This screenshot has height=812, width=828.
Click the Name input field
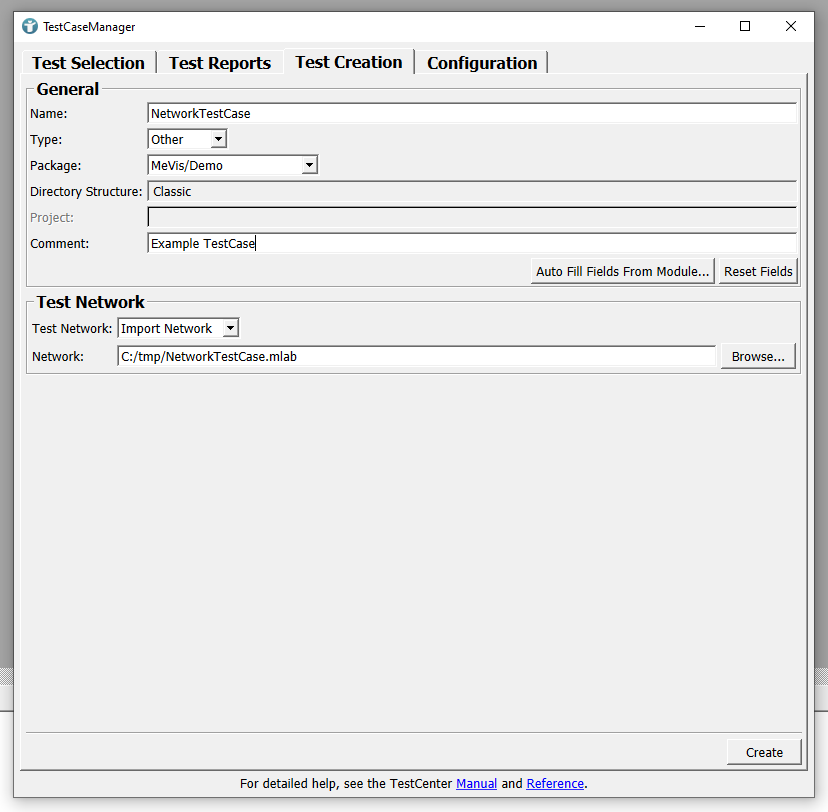coord(471,114)
